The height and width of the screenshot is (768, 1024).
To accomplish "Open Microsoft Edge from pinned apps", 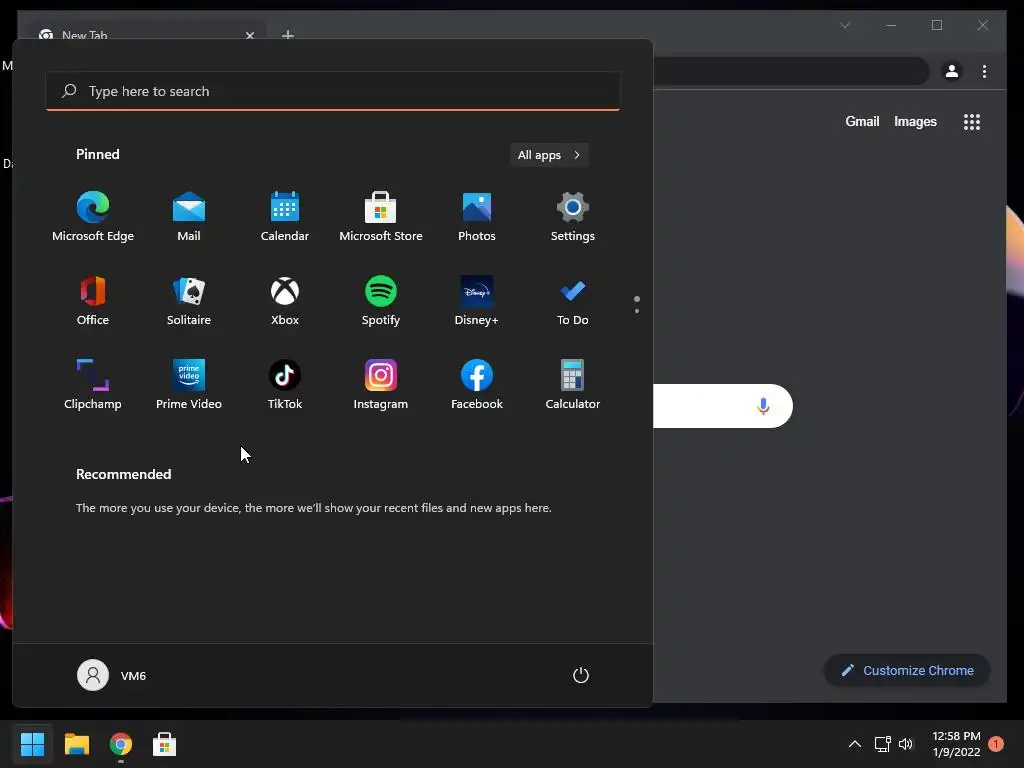I will click(x=93, y=217).
